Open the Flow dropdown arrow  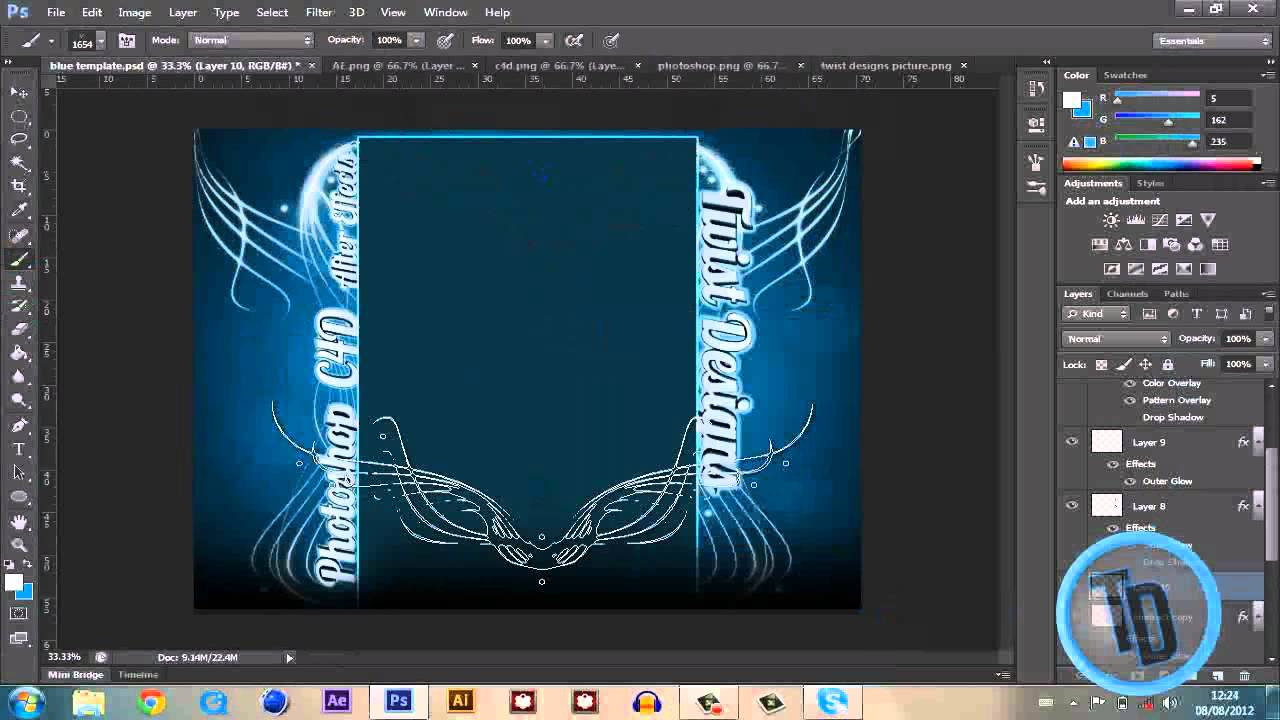click(545, 41)
